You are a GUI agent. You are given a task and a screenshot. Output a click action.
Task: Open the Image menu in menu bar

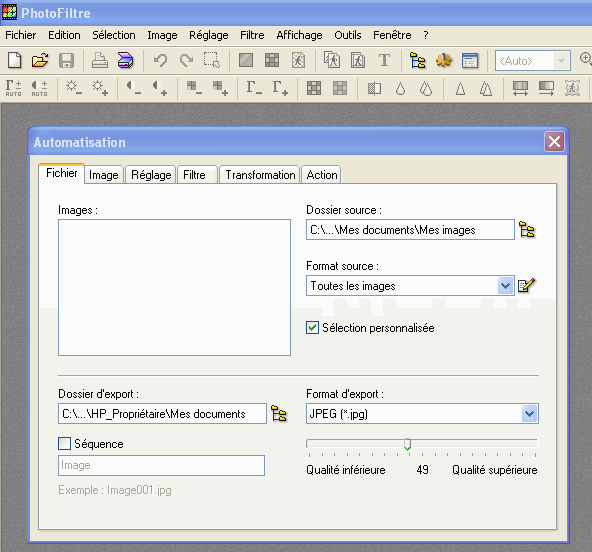coord(162,35)
